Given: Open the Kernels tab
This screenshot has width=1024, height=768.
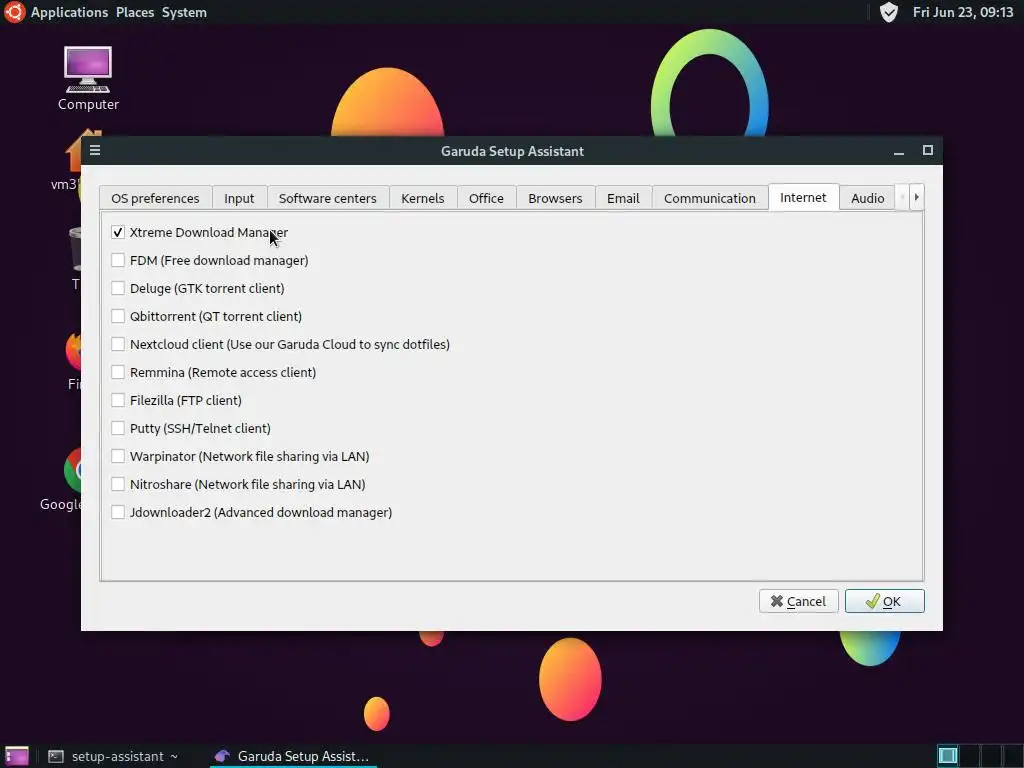Looking at the screenshot, I should 423,198.
